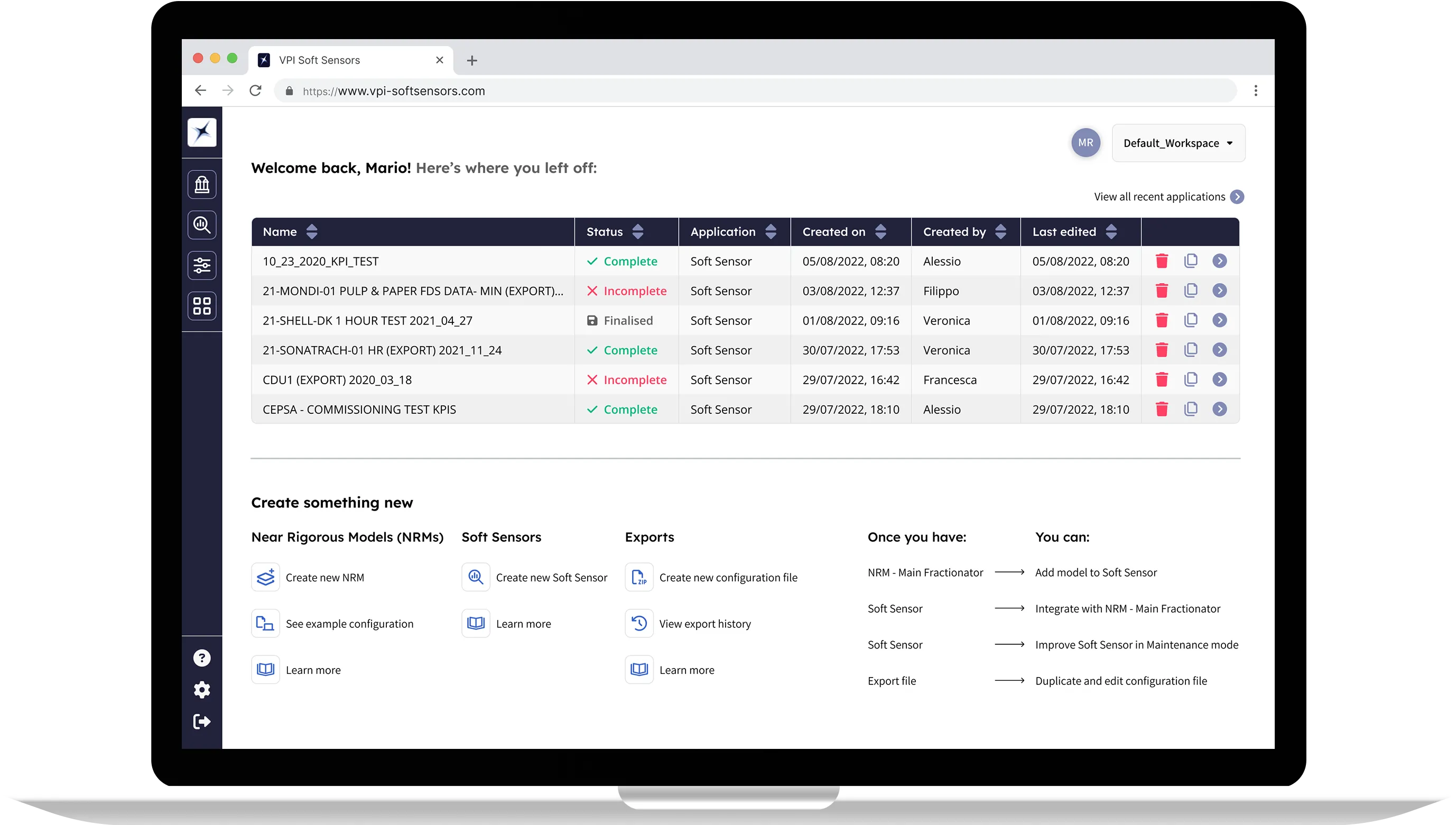1456x825 pixels.
Task: Click the logout icon in sidebar
Action: (x=202, y=722)
